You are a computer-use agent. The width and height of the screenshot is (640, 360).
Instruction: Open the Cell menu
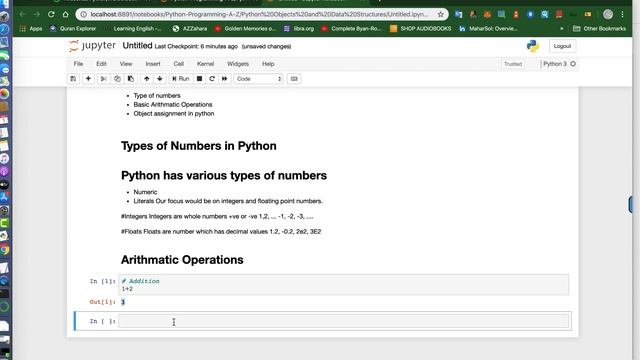pyautogui.click(x=179, y=64)
